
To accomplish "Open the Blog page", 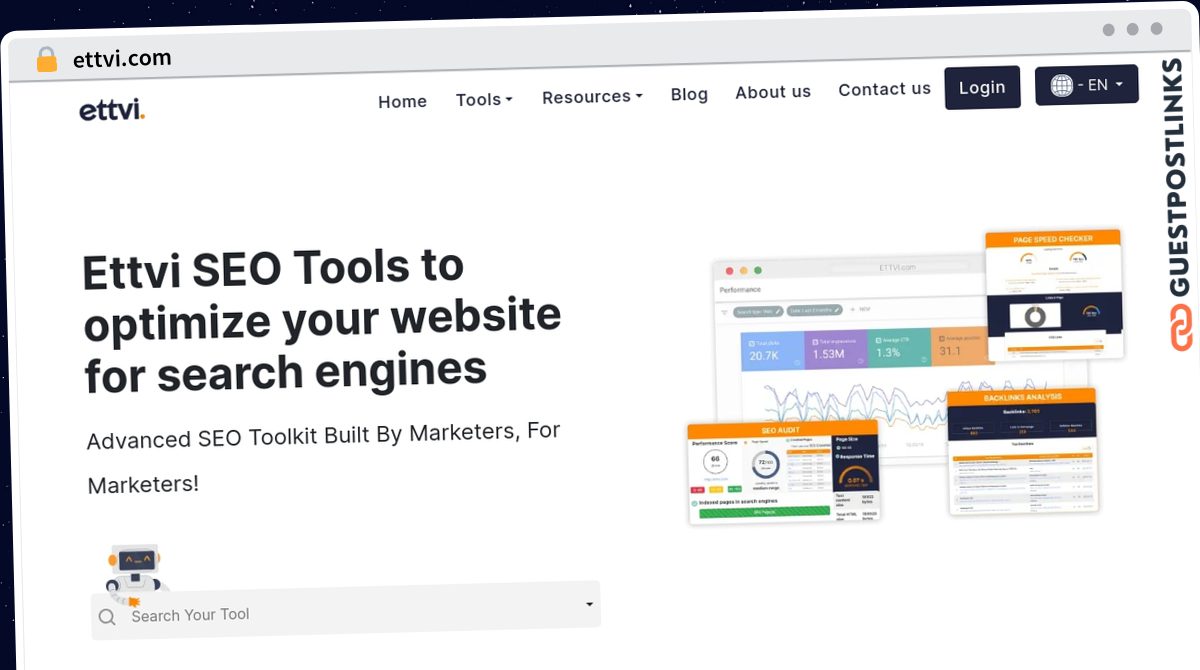I will [x=689, y=94].
